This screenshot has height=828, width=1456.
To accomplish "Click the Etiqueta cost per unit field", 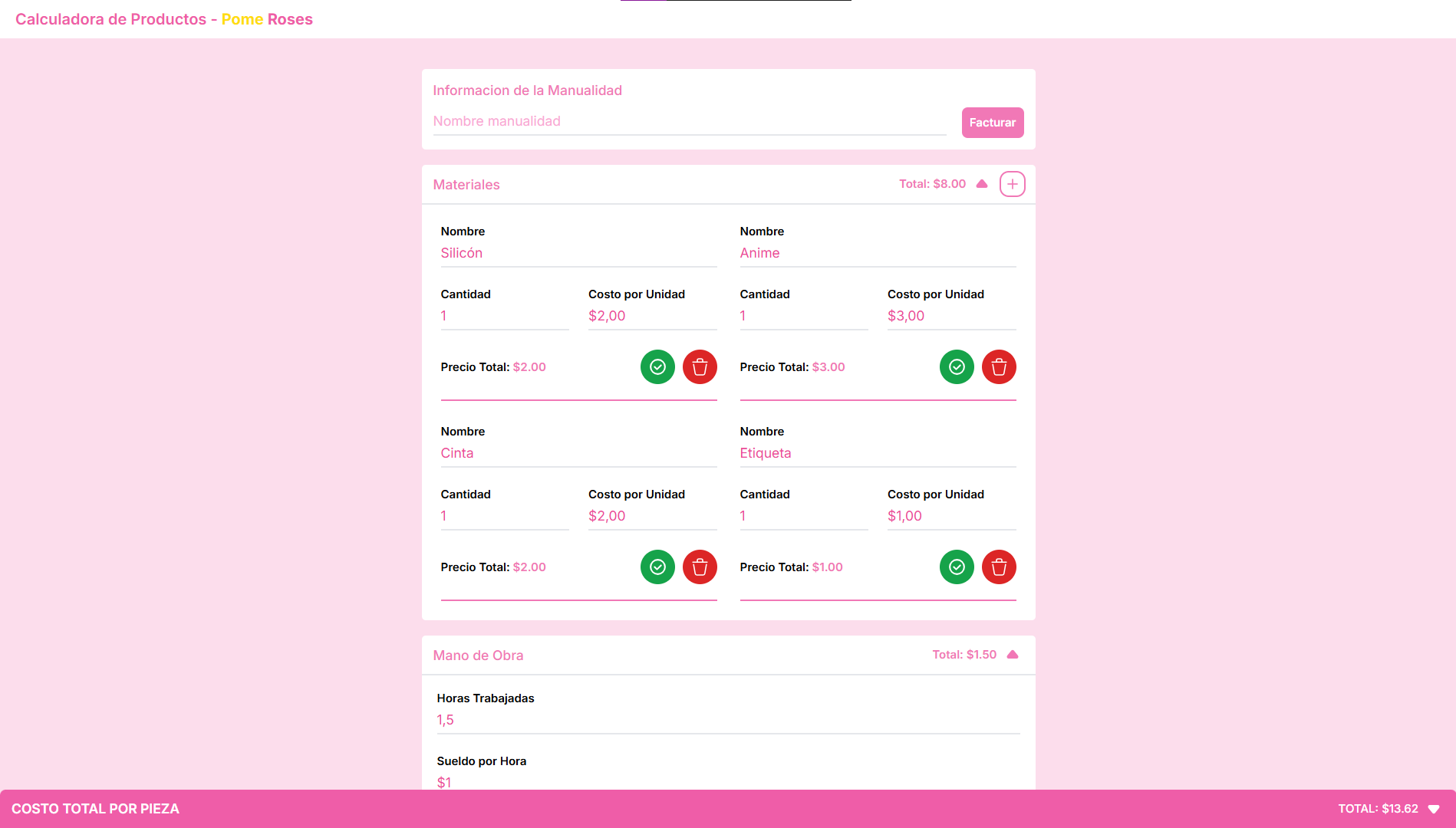I will (951, 517).
